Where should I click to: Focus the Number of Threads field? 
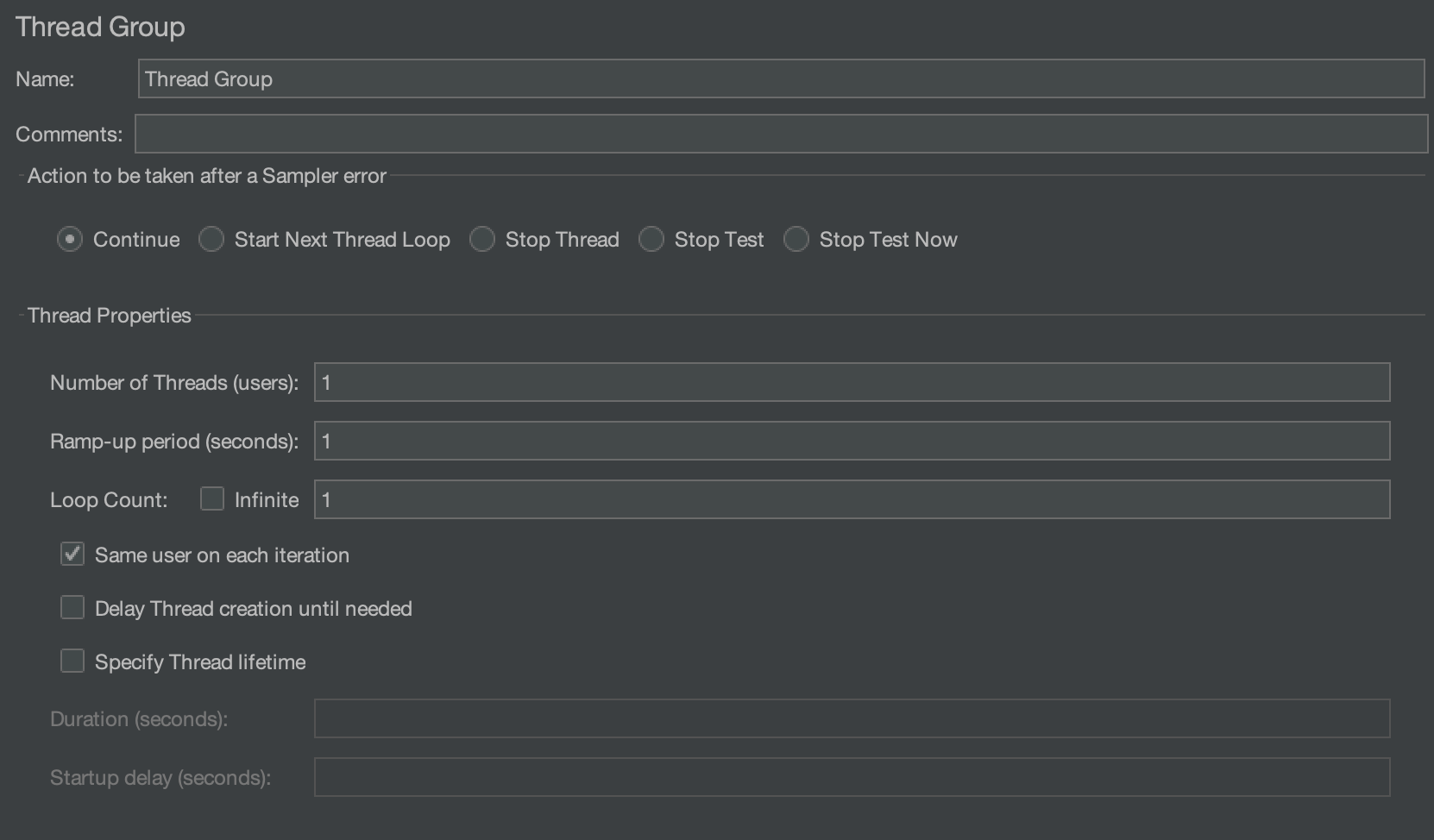852,382
